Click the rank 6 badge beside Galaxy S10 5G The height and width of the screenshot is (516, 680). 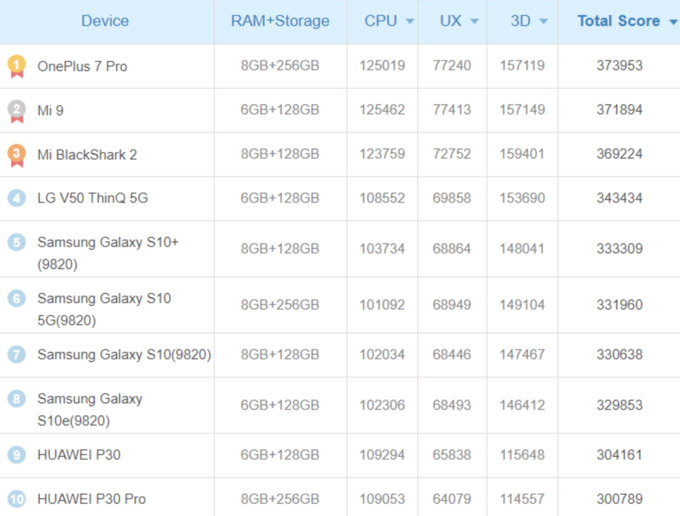16,298
